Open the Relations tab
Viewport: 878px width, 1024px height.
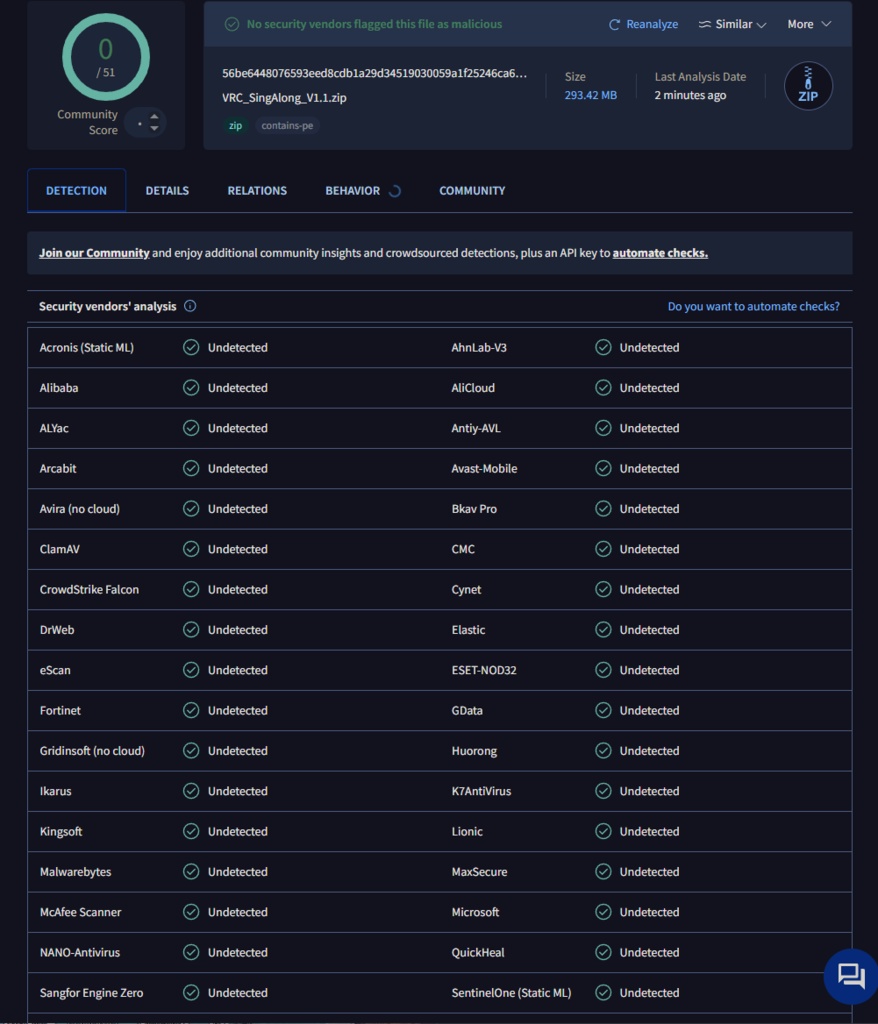coord(257,191)
